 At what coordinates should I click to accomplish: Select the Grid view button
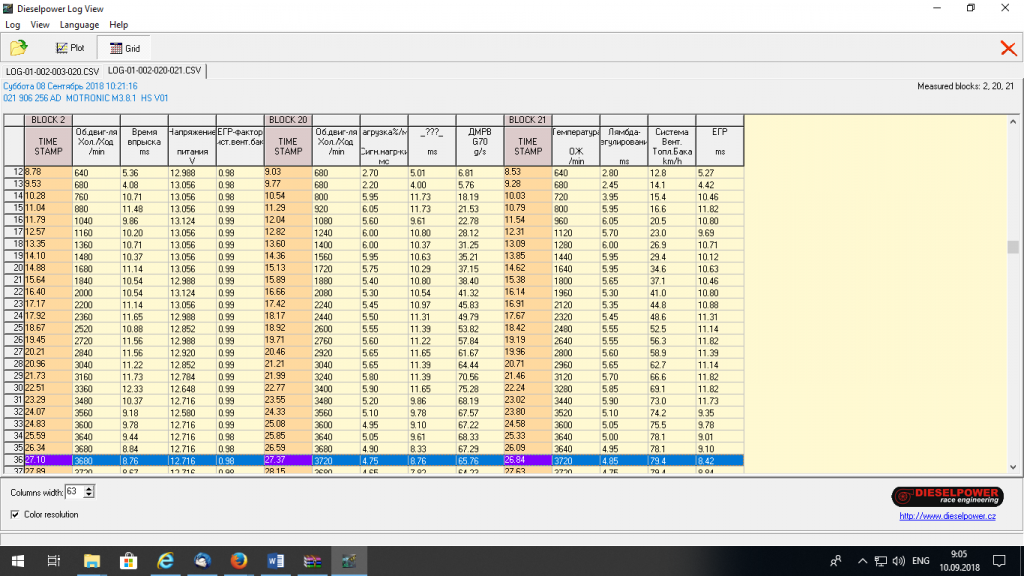coord(124,48)
